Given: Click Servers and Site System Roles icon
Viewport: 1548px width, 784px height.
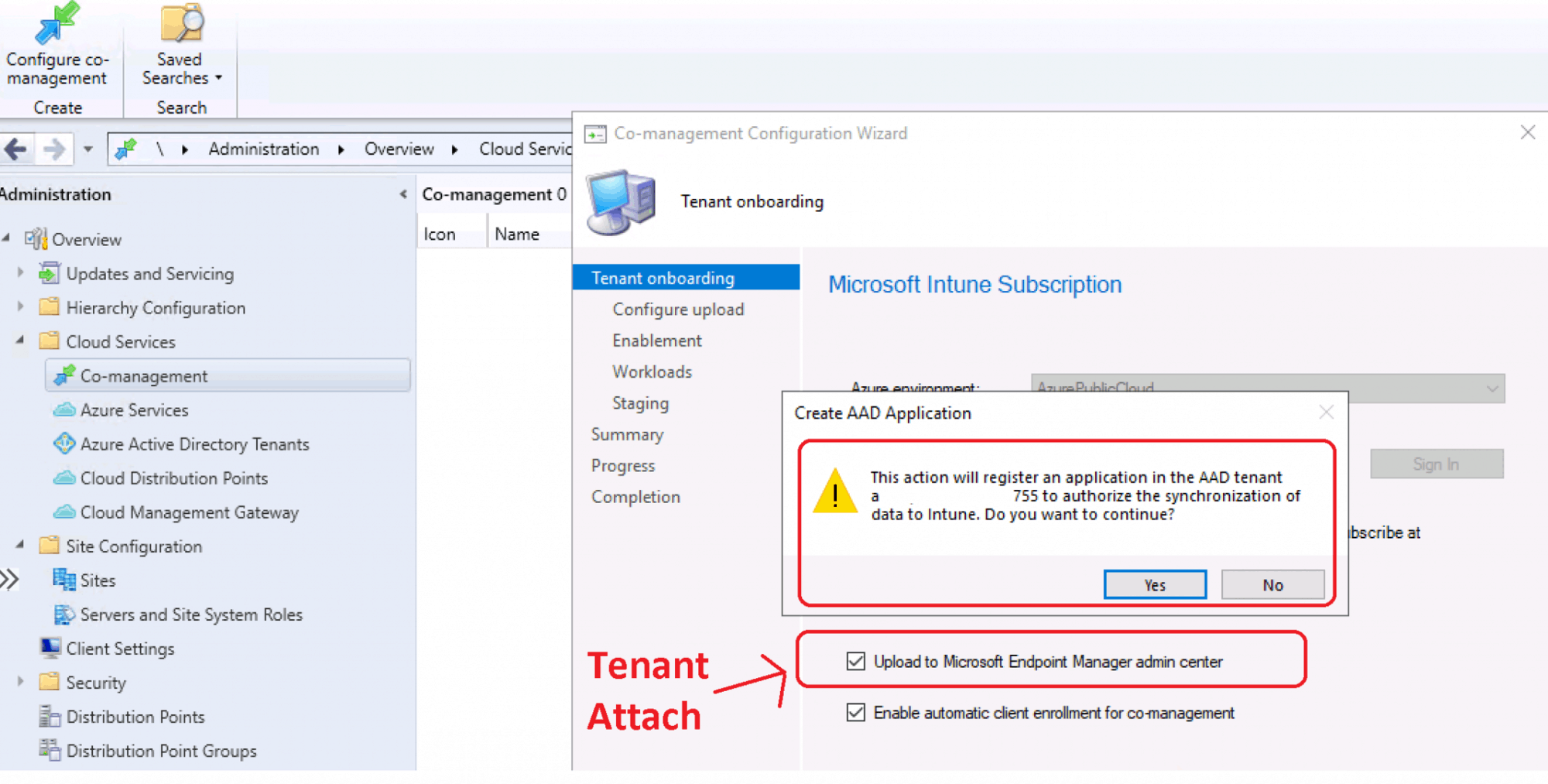Looking at the screenshot, I should coord(64,614).
